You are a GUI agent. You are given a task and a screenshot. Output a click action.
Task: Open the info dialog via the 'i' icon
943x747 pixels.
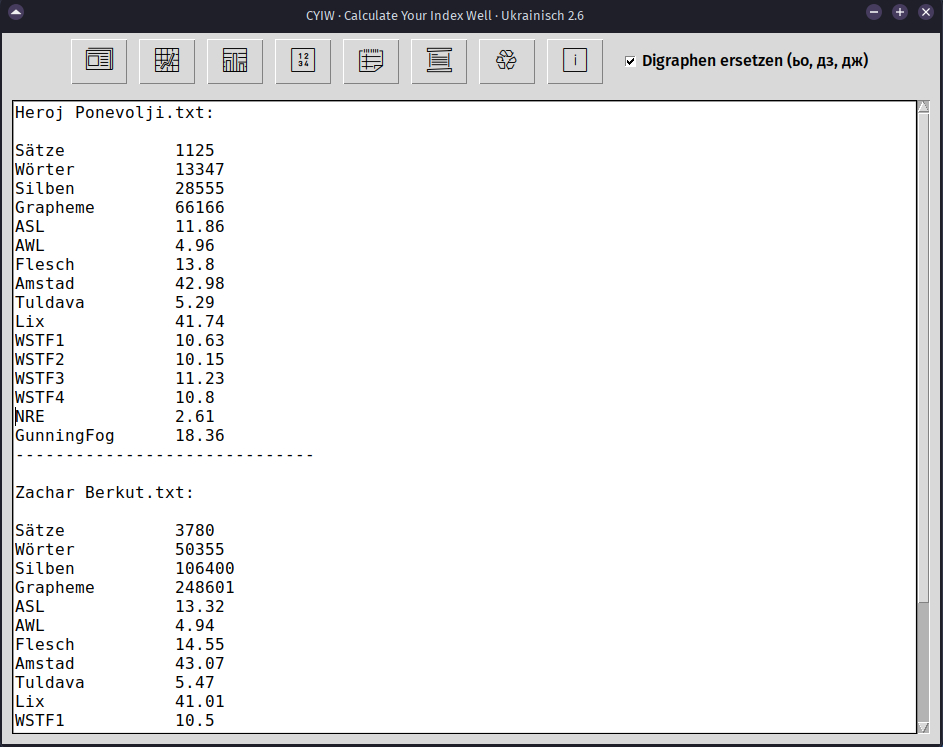tap(575, 61)
